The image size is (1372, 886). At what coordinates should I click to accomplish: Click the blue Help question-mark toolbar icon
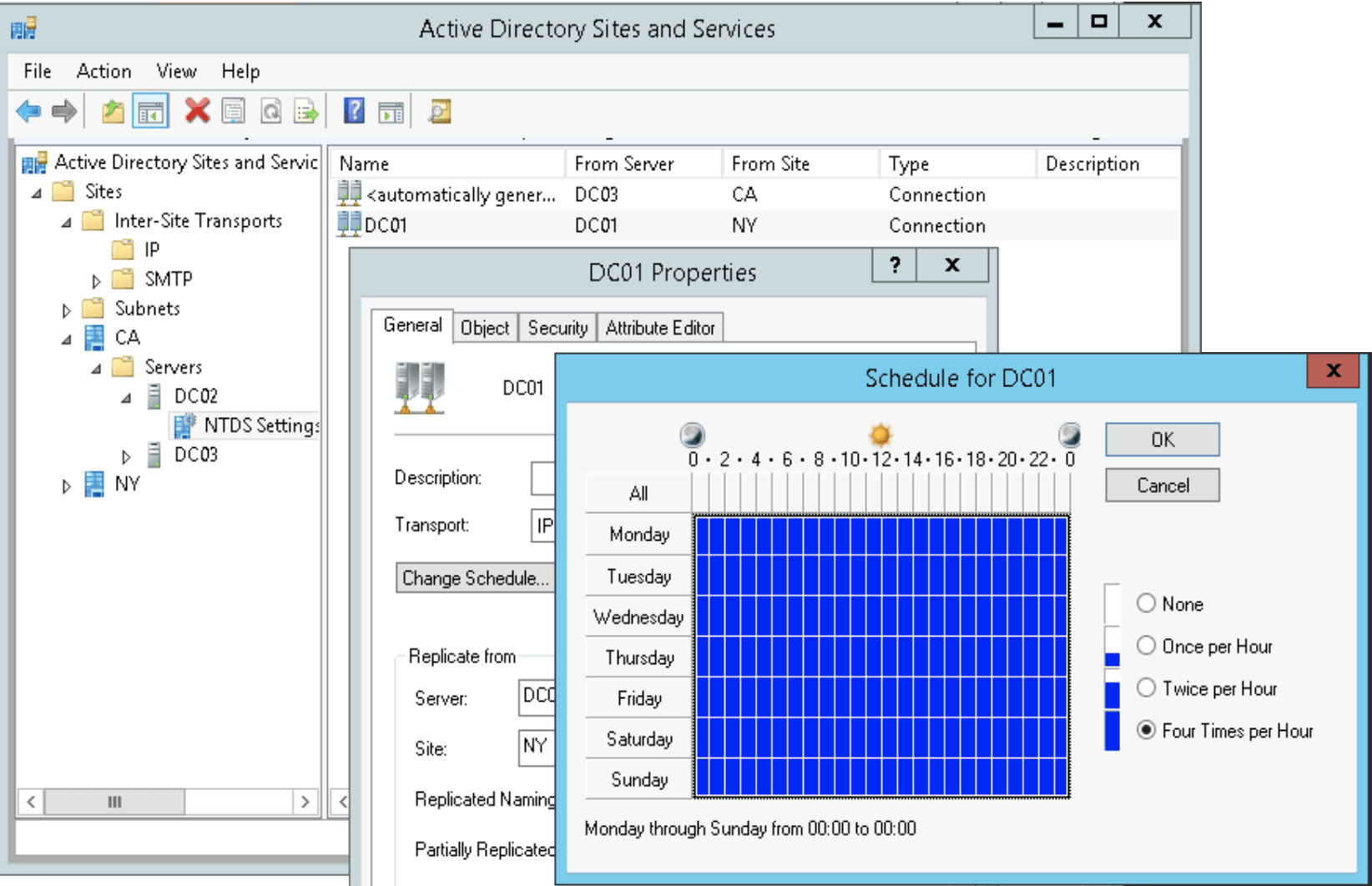tap(354, 111)
